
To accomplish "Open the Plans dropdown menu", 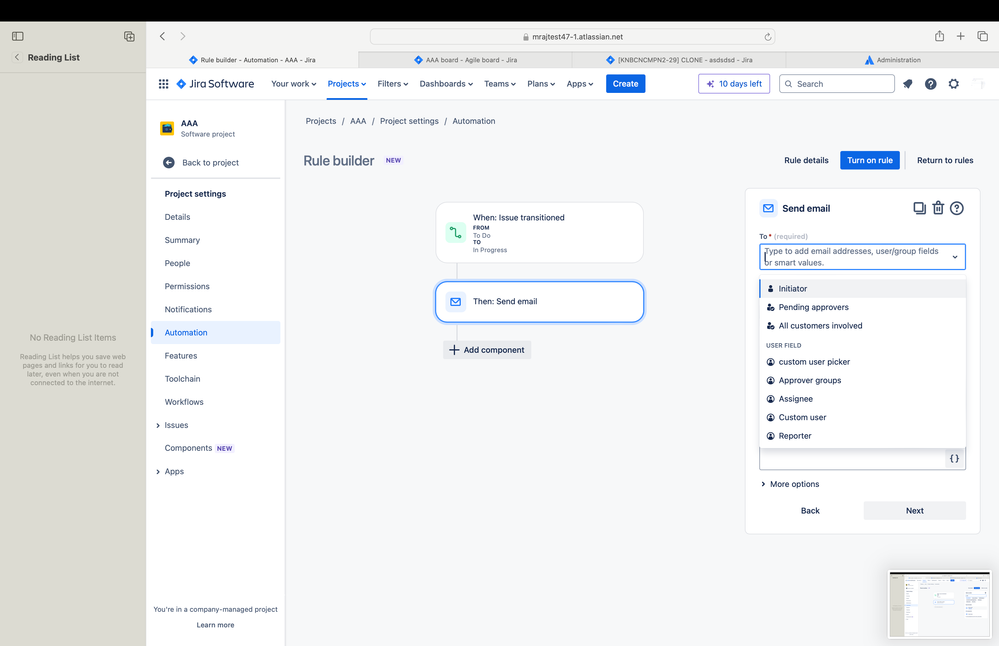I will point(541,84).
